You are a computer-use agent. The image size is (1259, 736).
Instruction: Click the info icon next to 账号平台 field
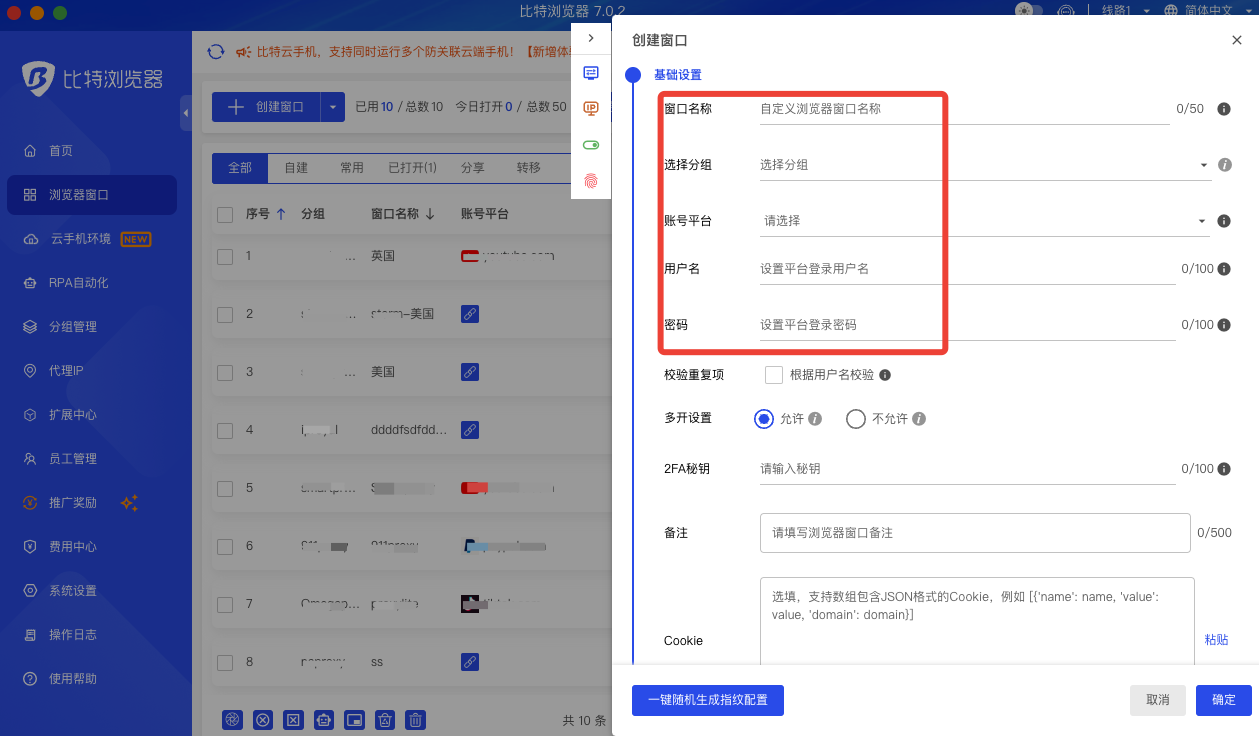pos(1224,221)
